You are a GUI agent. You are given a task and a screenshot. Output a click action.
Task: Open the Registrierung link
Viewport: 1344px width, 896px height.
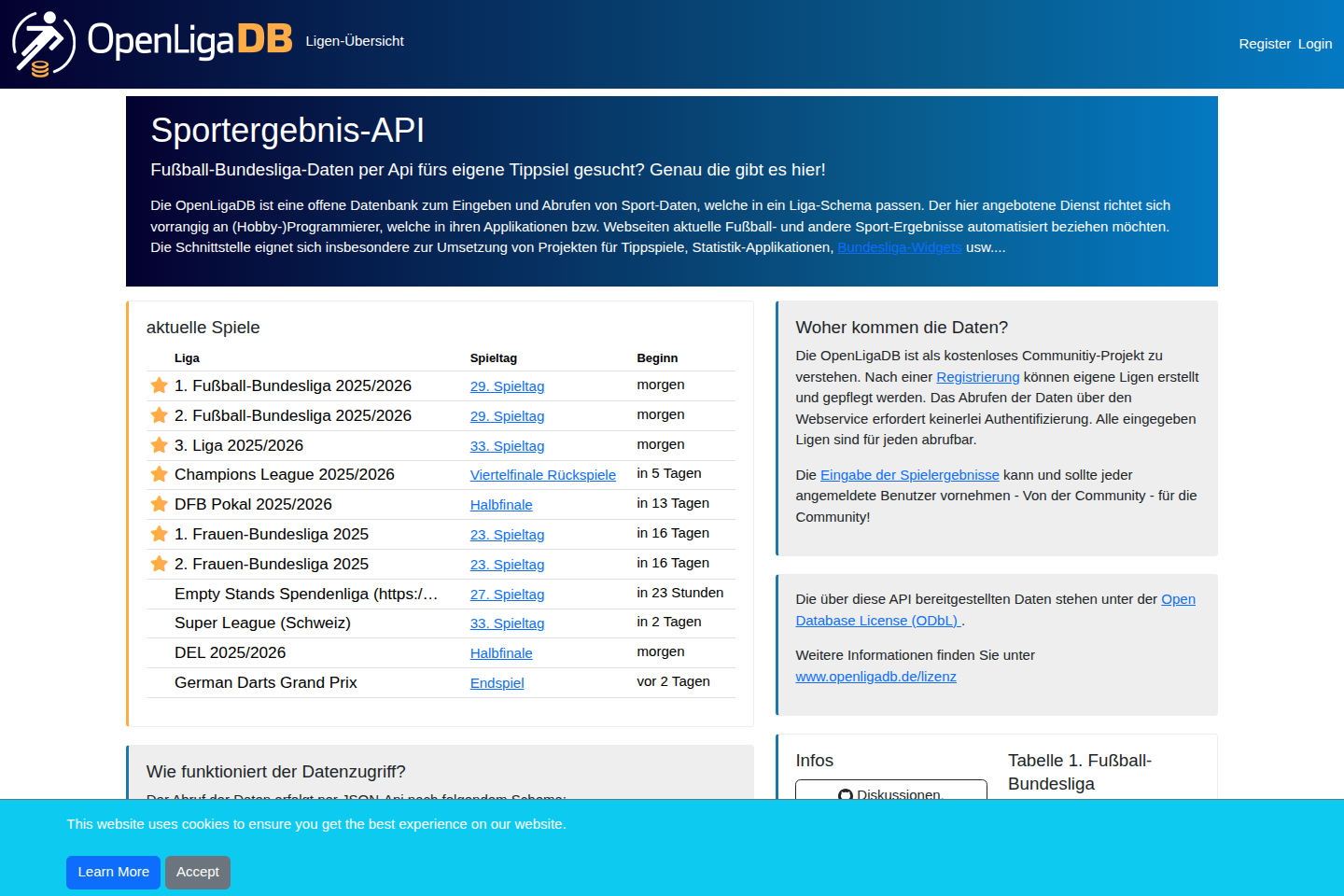click(x=977, y=377)
